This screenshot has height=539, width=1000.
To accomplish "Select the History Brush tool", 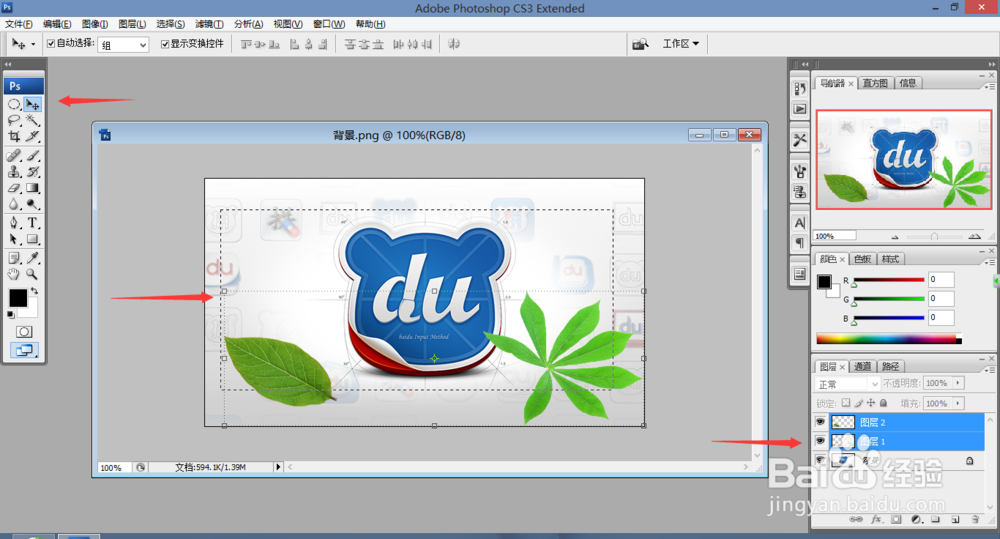I will (33, 172).
